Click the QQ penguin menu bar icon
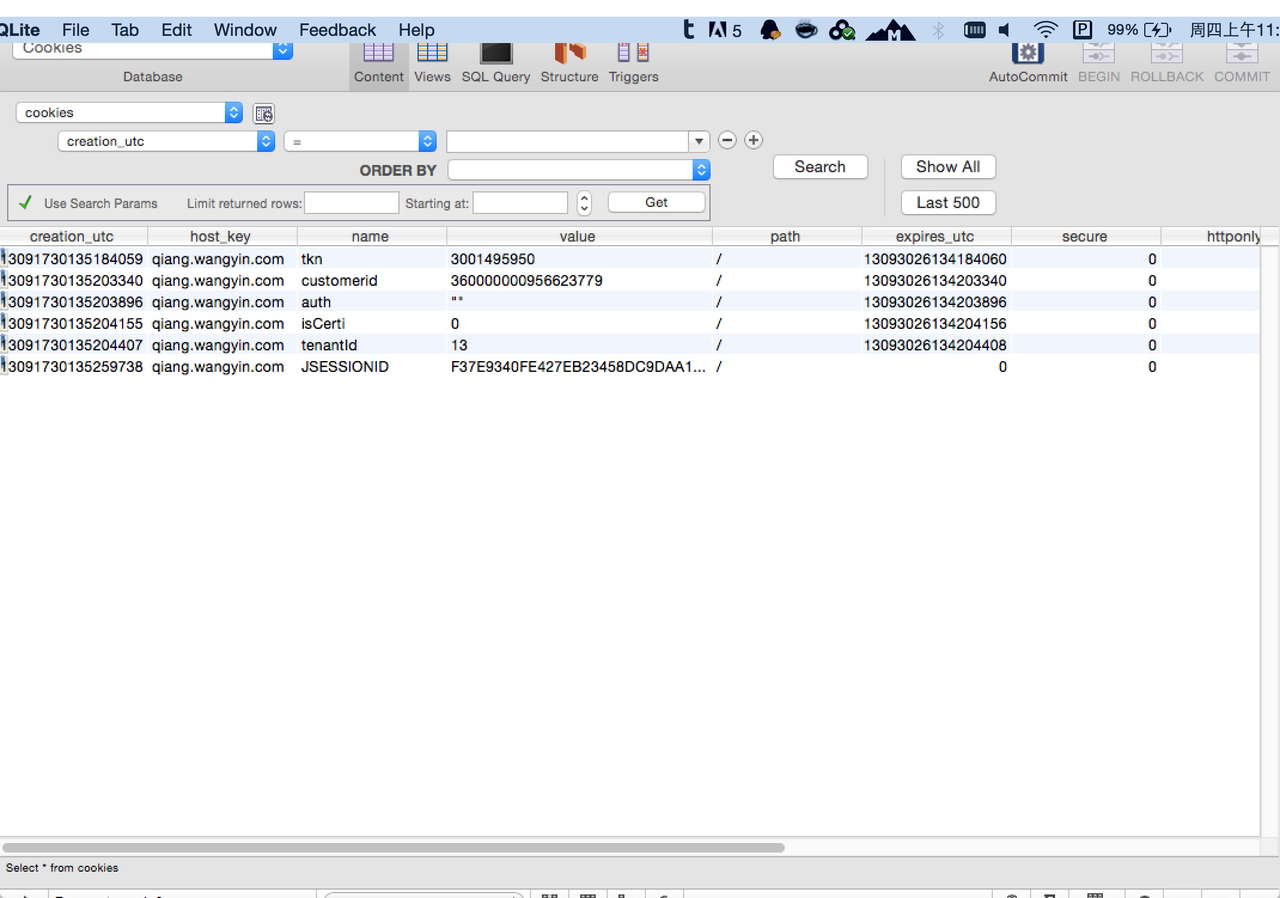 (770, 30)
